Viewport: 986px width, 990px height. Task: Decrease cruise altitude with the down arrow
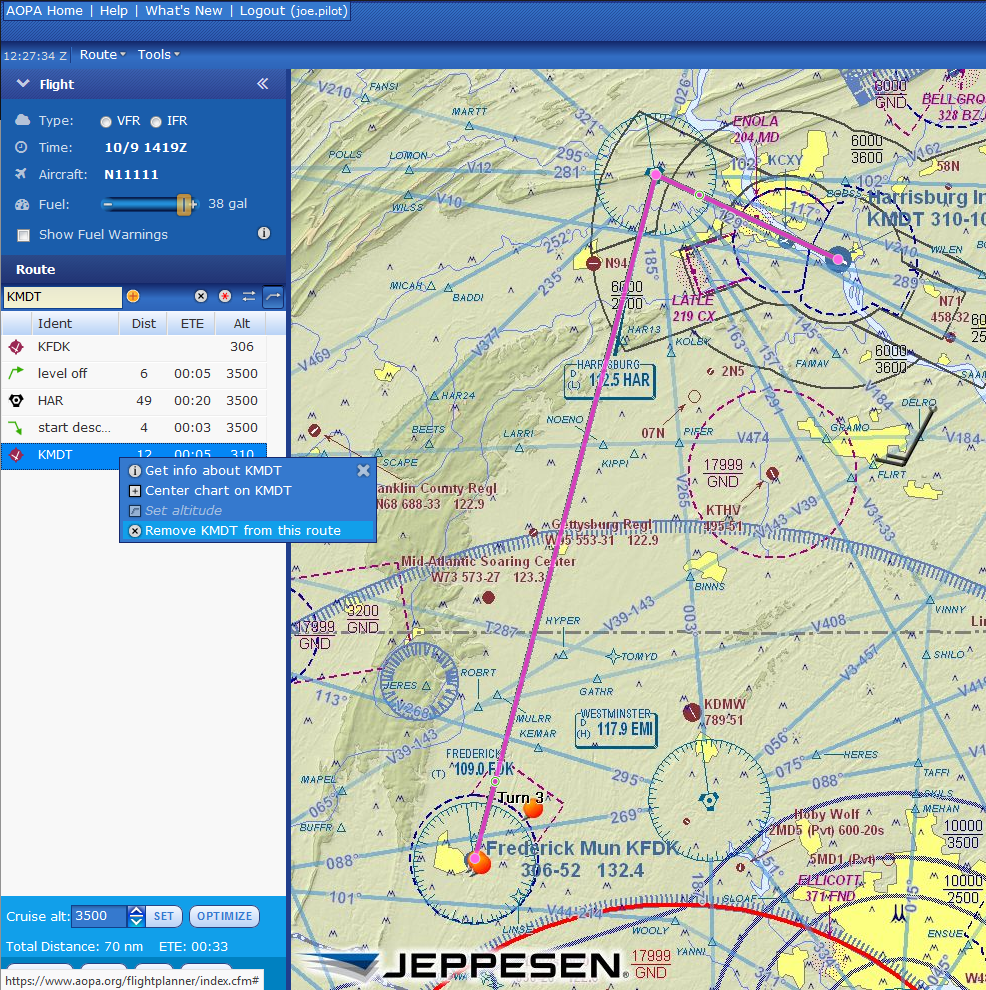[x=136, y=921]
